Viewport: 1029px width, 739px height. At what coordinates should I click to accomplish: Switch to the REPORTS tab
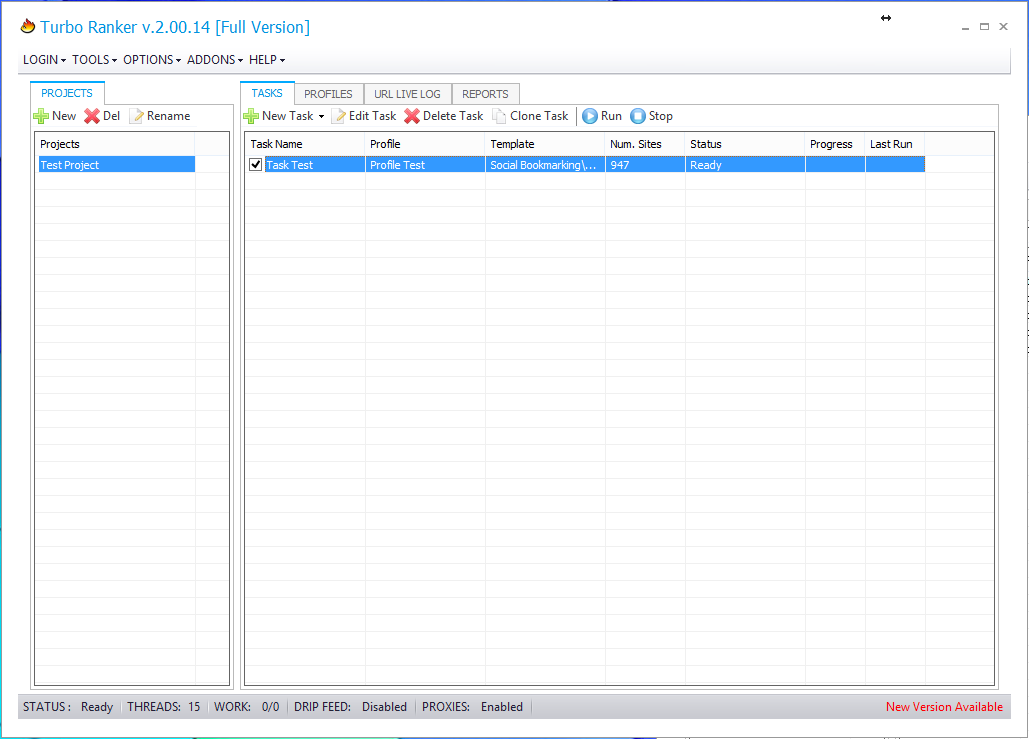[x=485, y=94]
